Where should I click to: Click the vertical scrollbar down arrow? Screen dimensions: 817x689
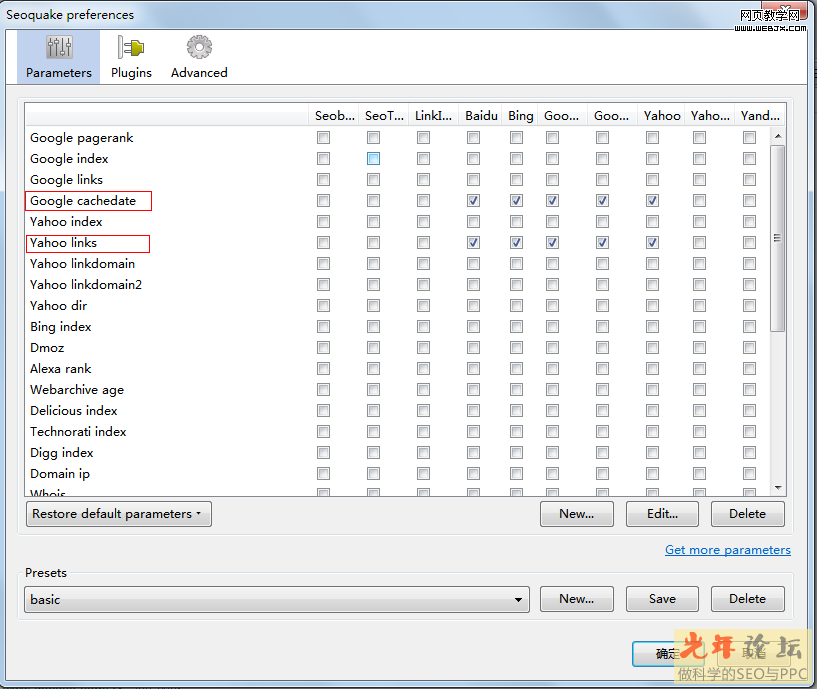(779, 487)
